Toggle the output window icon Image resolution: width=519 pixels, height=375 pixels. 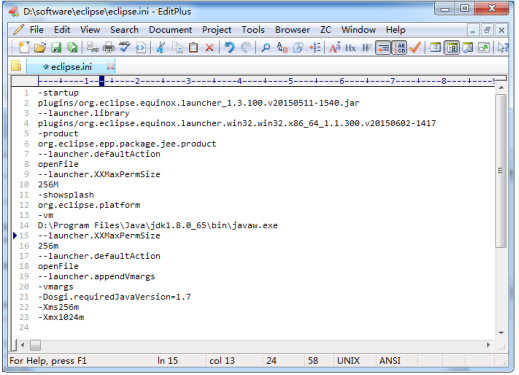pyautogui.click(x=468, y=48)
